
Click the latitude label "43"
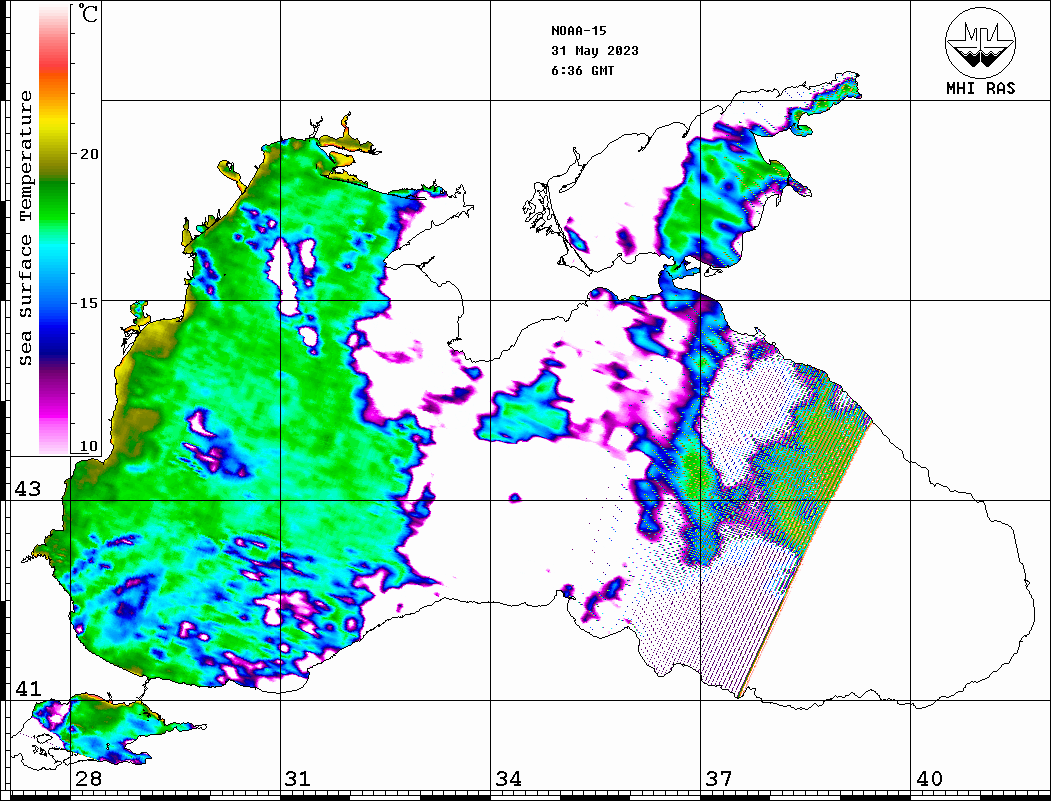point(28,489)
